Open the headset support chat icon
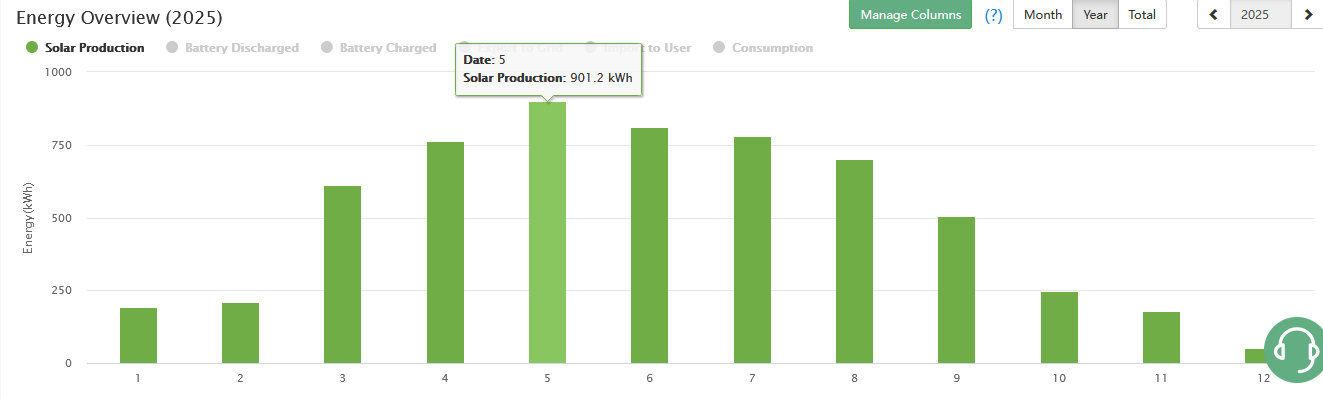 (1296, 350)
